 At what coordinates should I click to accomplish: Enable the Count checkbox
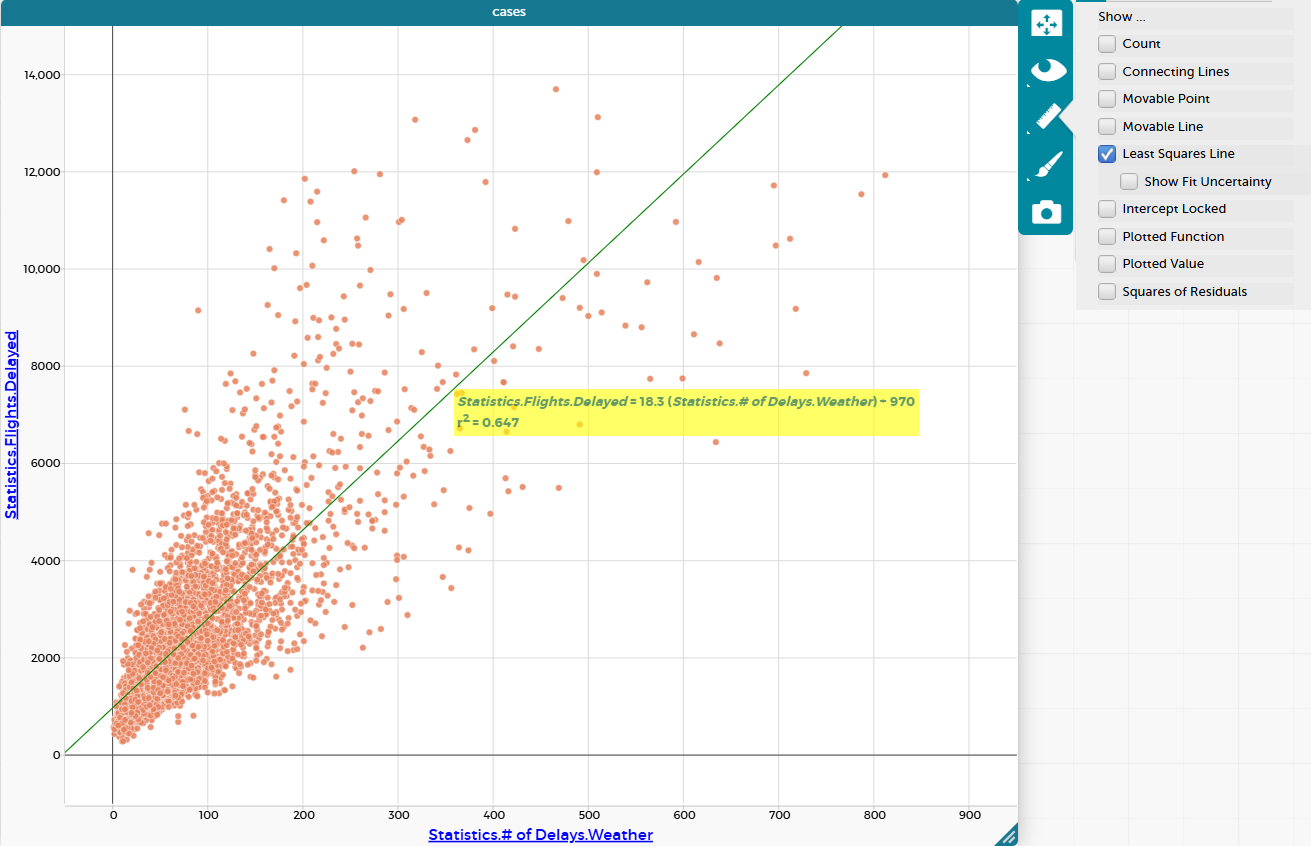click(x=1107, y=44)
